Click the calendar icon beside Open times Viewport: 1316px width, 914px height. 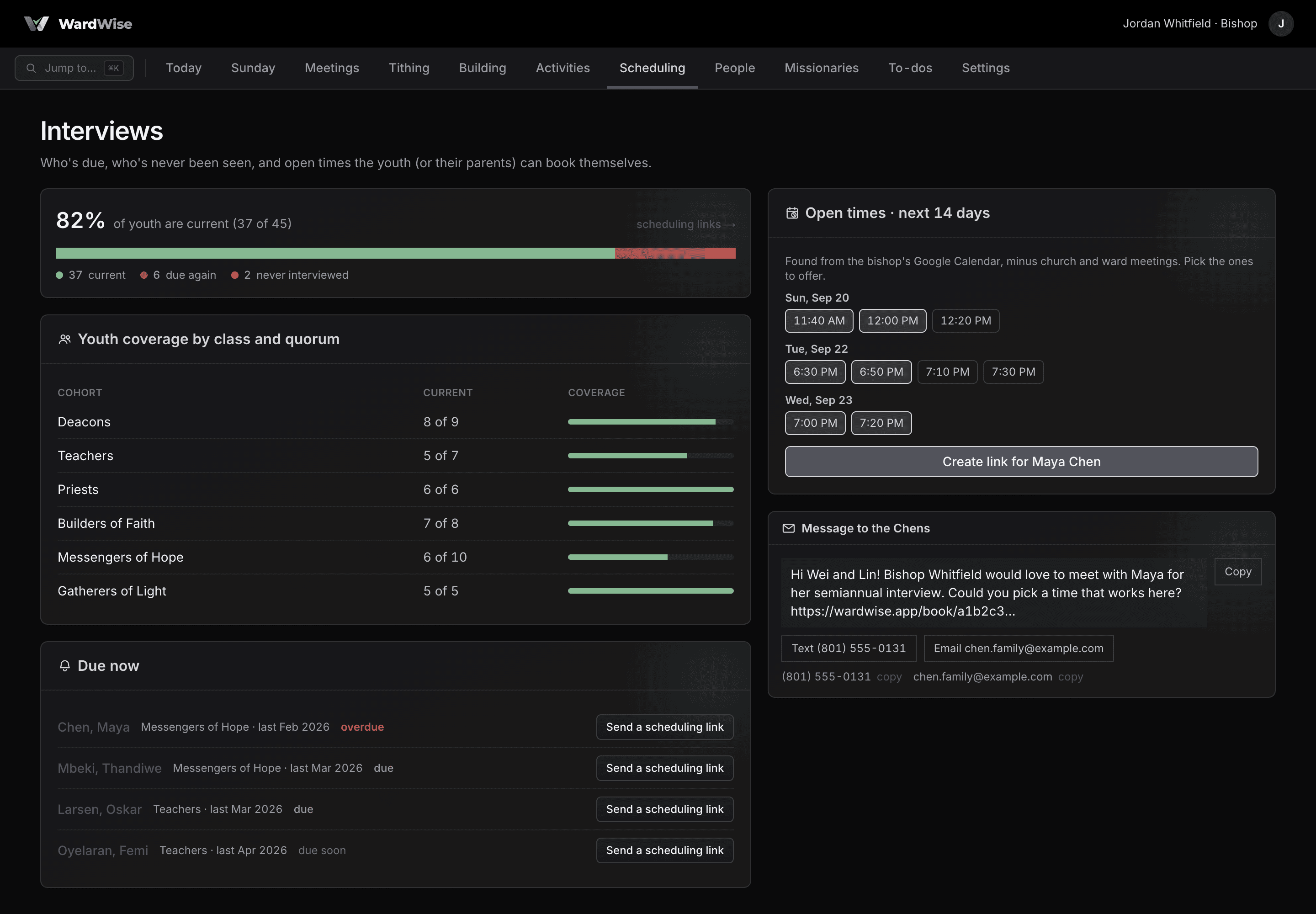click(x=792, y=213)
